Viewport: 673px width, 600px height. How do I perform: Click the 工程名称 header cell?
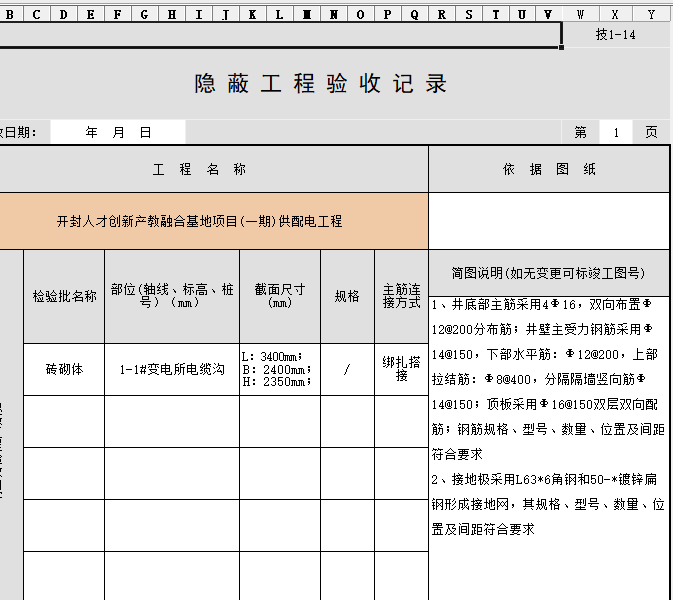200,169
